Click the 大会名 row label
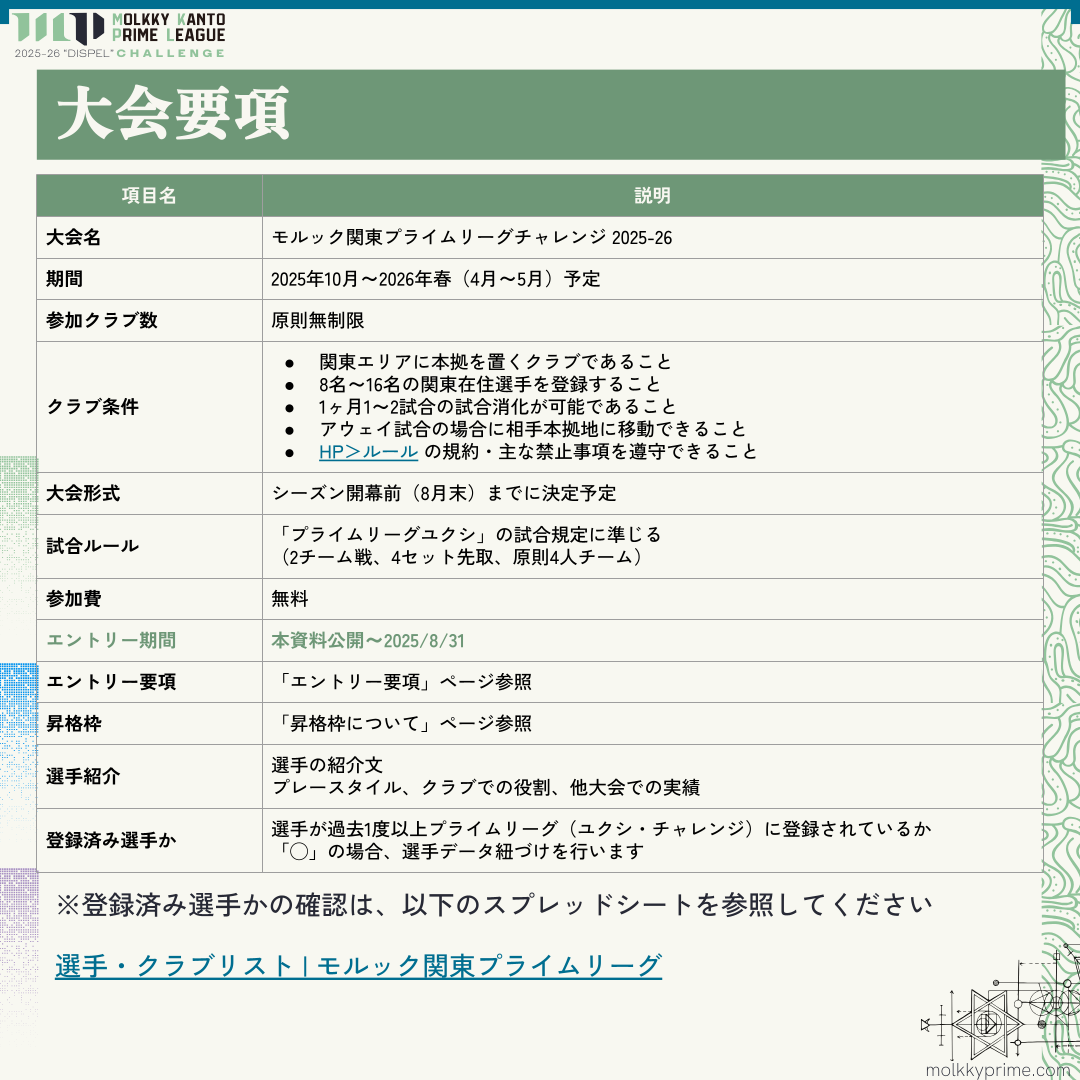Screen dimensions: 1080x1080 pyautogui.click(x=73, y=238)
